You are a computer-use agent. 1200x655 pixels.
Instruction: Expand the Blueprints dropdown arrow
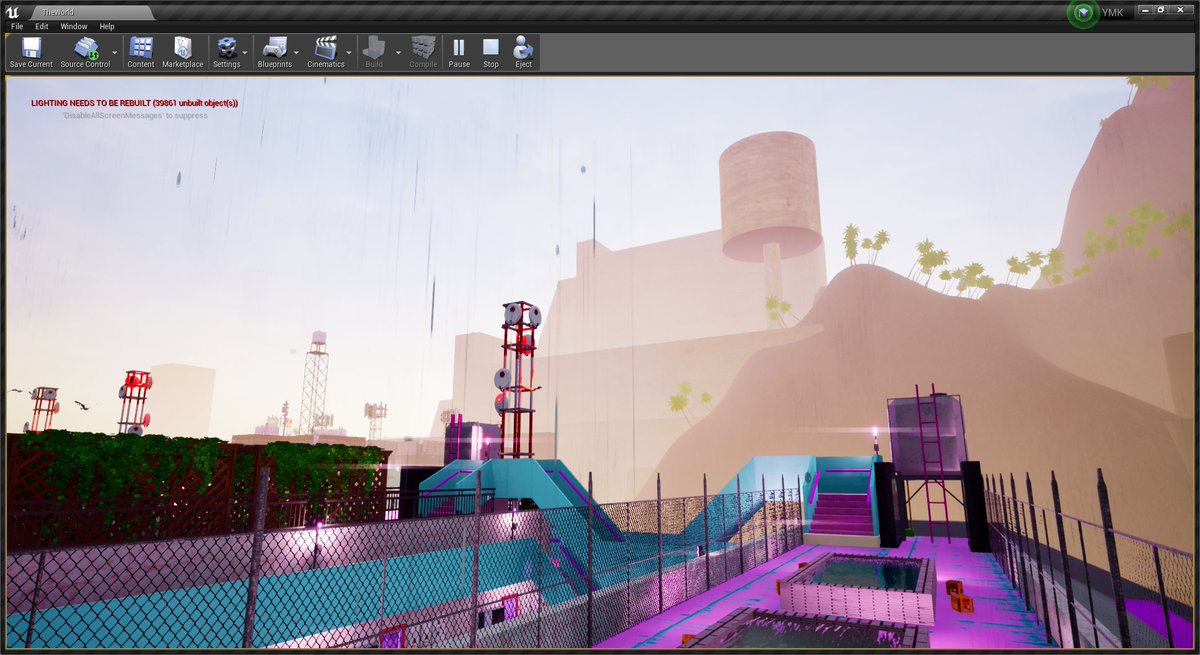(297, 52)
